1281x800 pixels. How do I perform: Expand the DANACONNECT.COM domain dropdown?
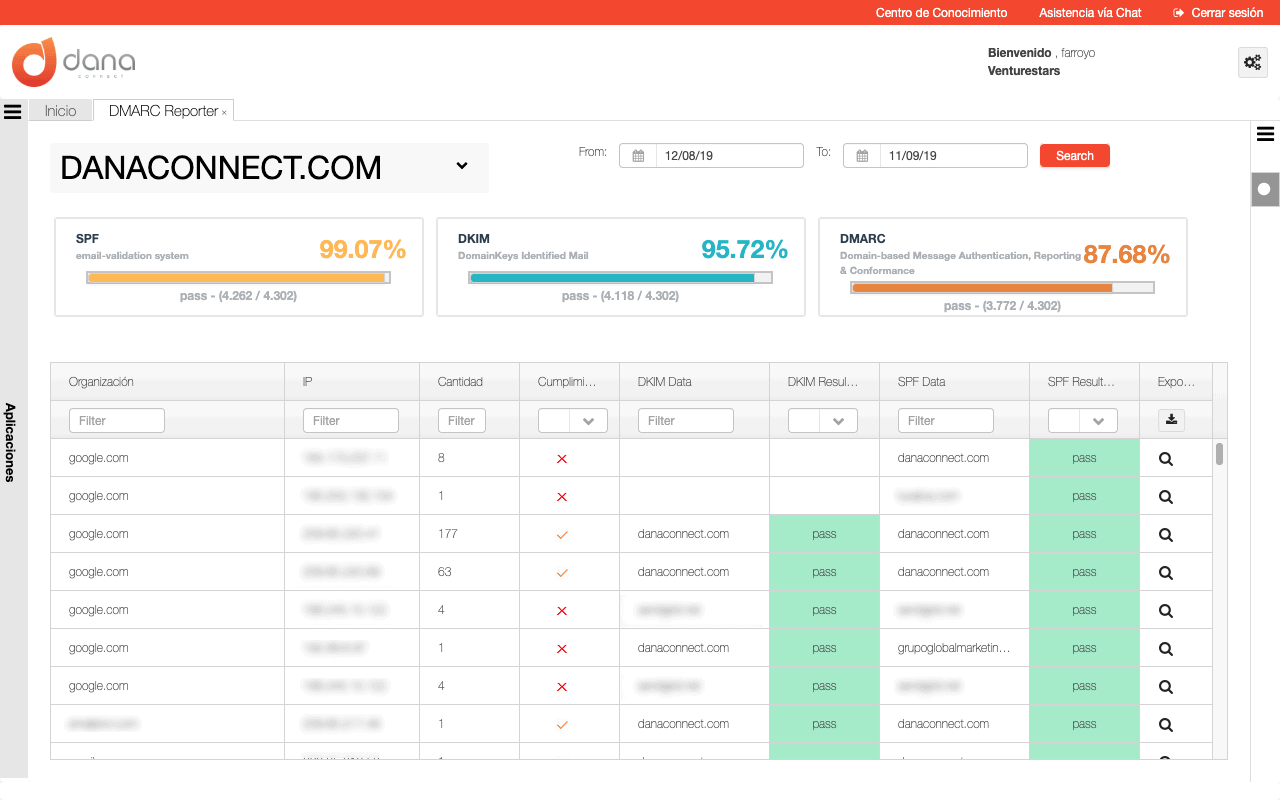pyautogui.click(x=462, y=166)
